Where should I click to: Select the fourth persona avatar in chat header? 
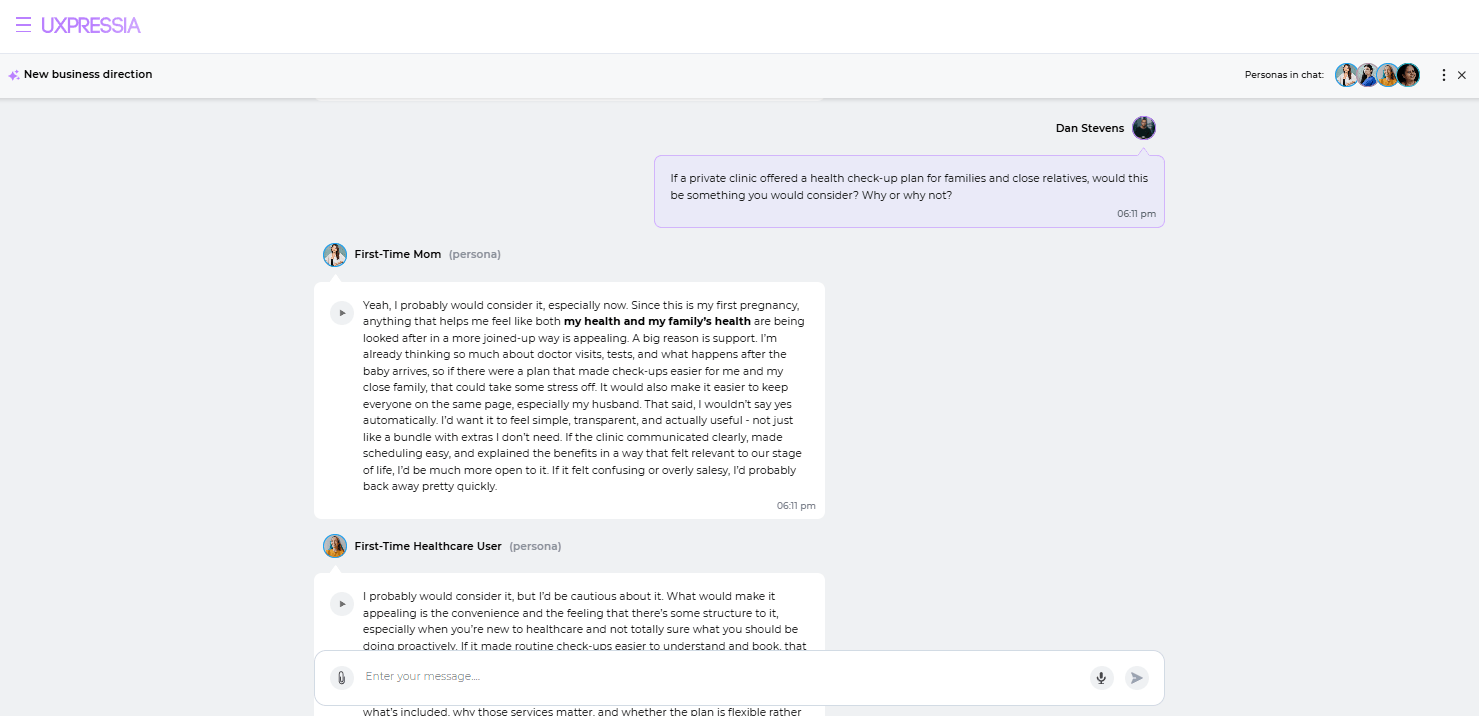(1409, 75)
